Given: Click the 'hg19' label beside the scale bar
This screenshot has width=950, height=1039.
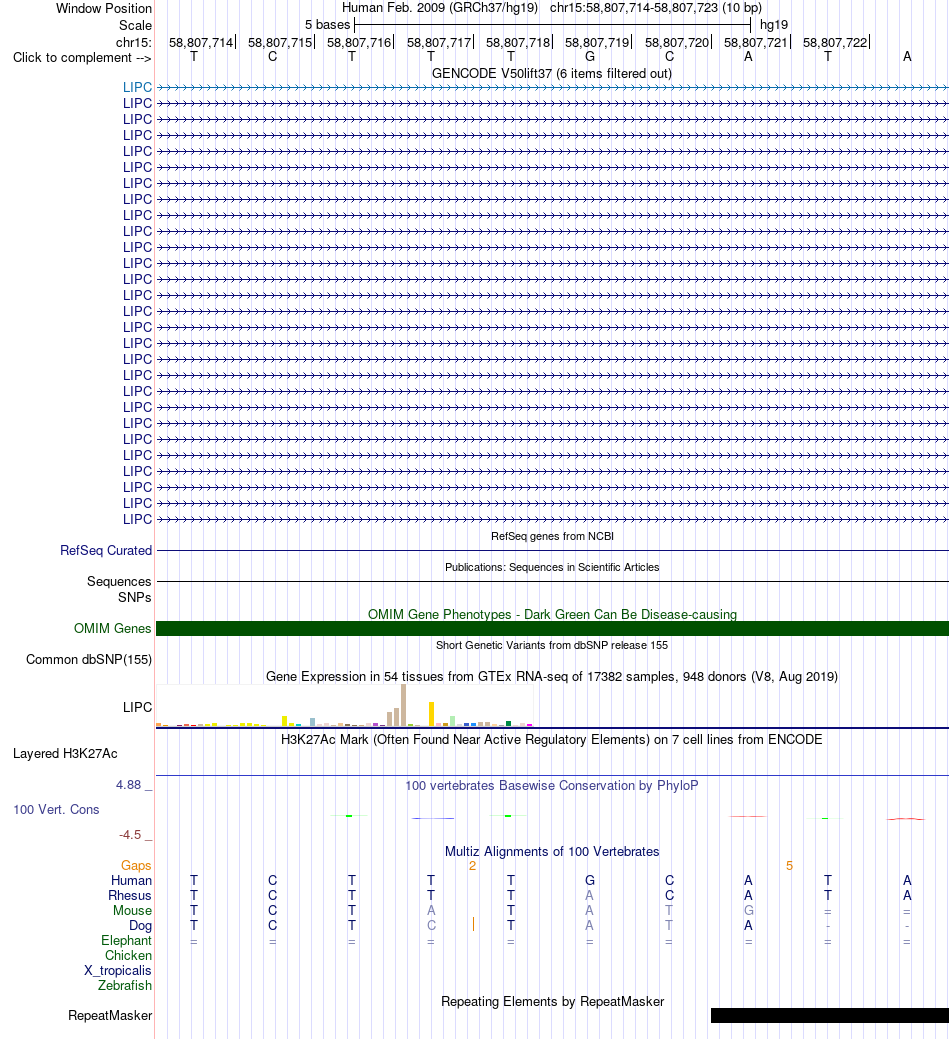Looking at the screenshot, I should [x=774, y=25].
